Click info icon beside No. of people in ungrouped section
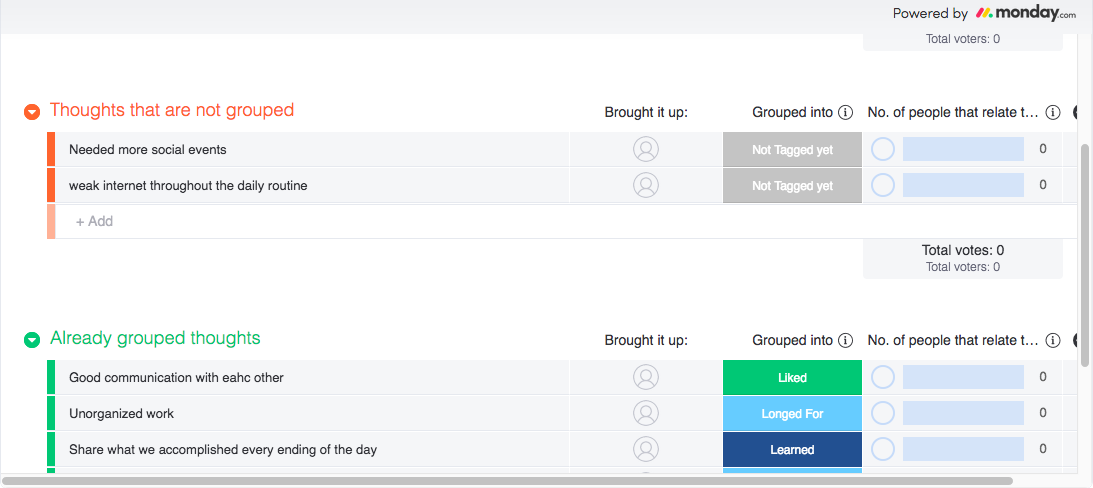 pos(1053,112)
